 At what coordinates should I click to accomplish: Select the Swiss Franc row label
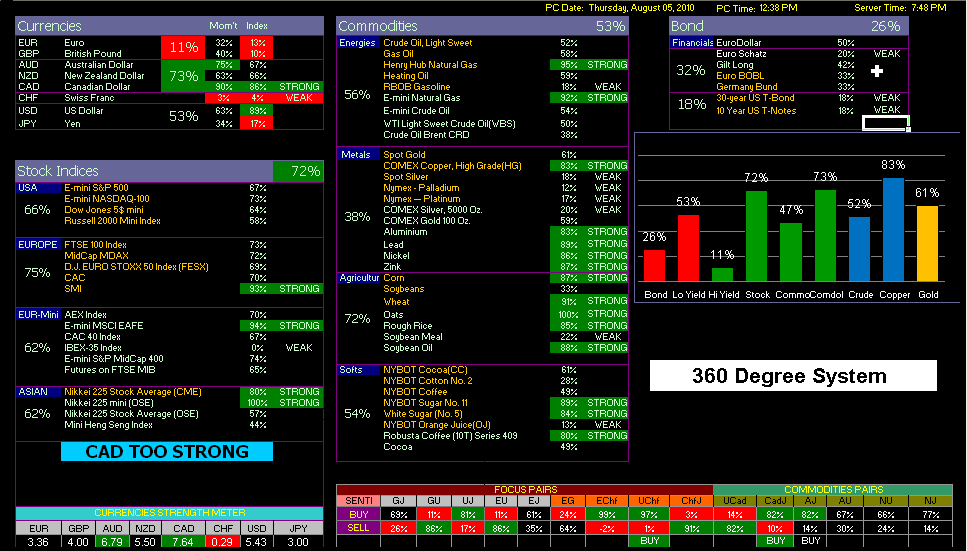click(x=89, y=97)
